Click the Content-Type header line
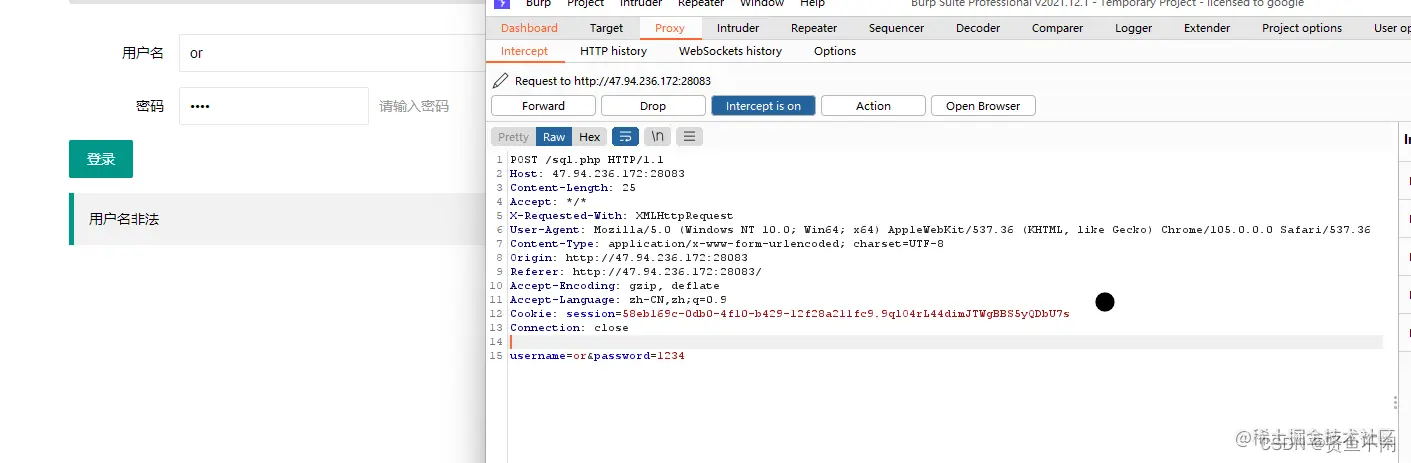 tap(727, 244)
